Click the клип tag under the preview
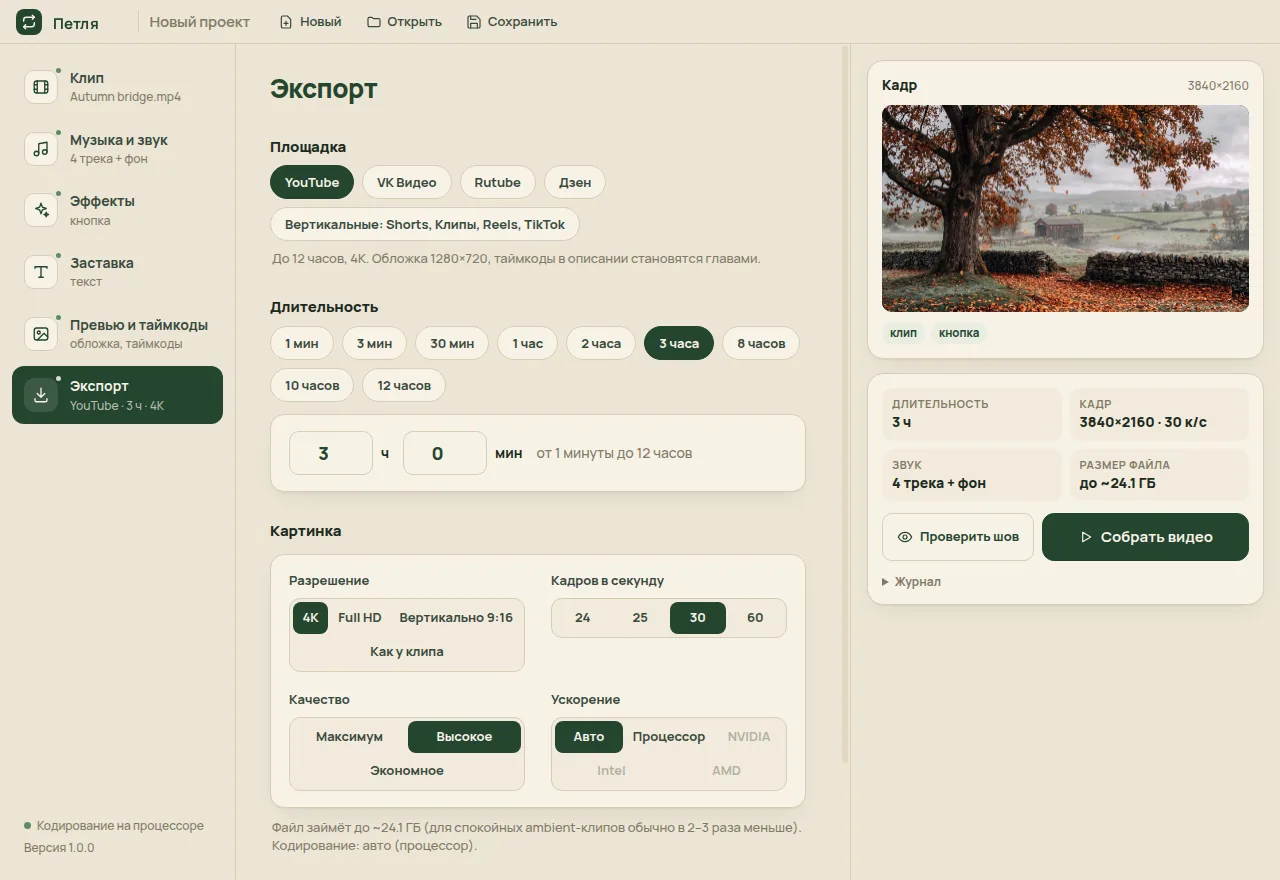The image size is (1280, 880). pyautogui.click(x=903, y=333)
